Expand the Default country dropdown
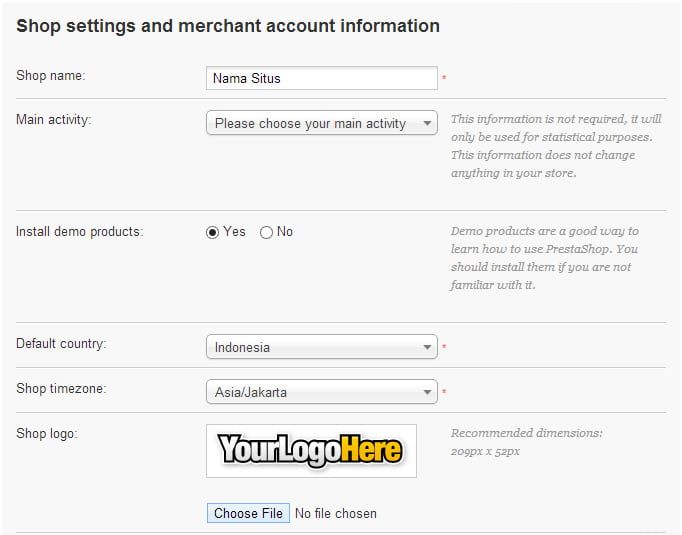The height and width of the screenshot is (535, 682). [321, 347]
